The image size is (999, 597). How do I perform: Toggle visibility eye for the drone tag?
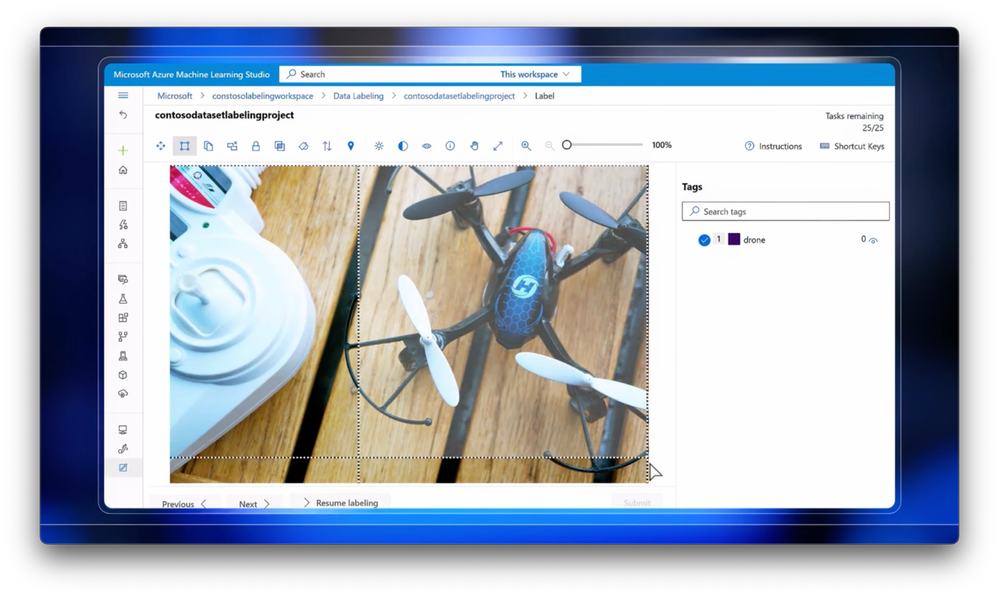point(873,240)
